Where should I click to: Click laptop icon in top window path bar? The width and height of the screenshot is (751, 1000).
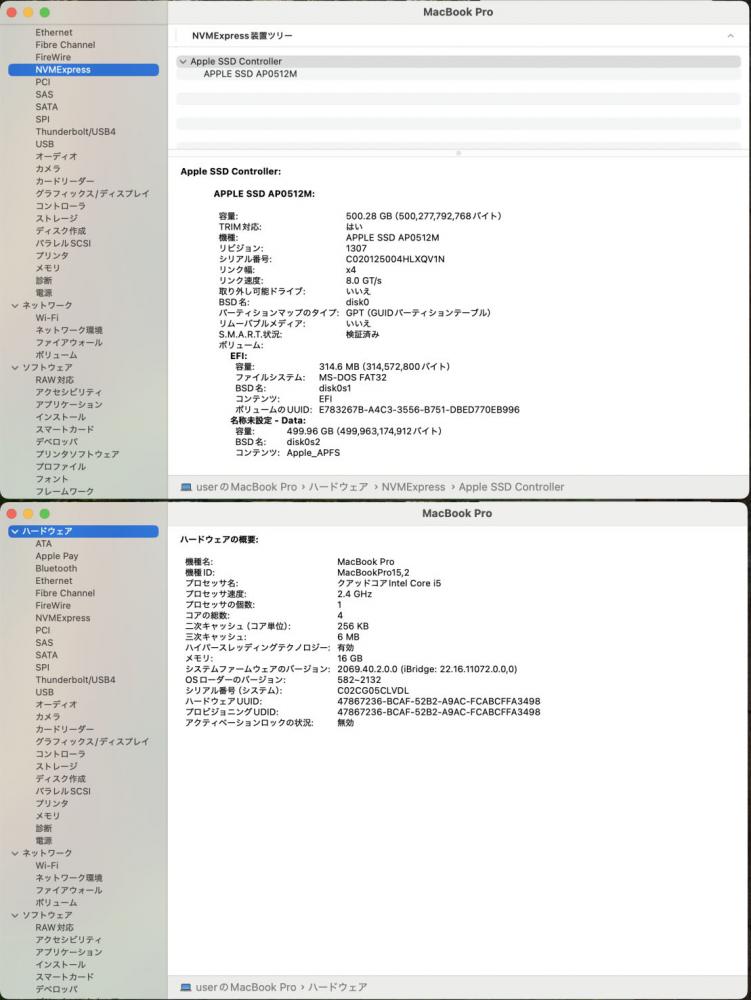click(186, 487)
